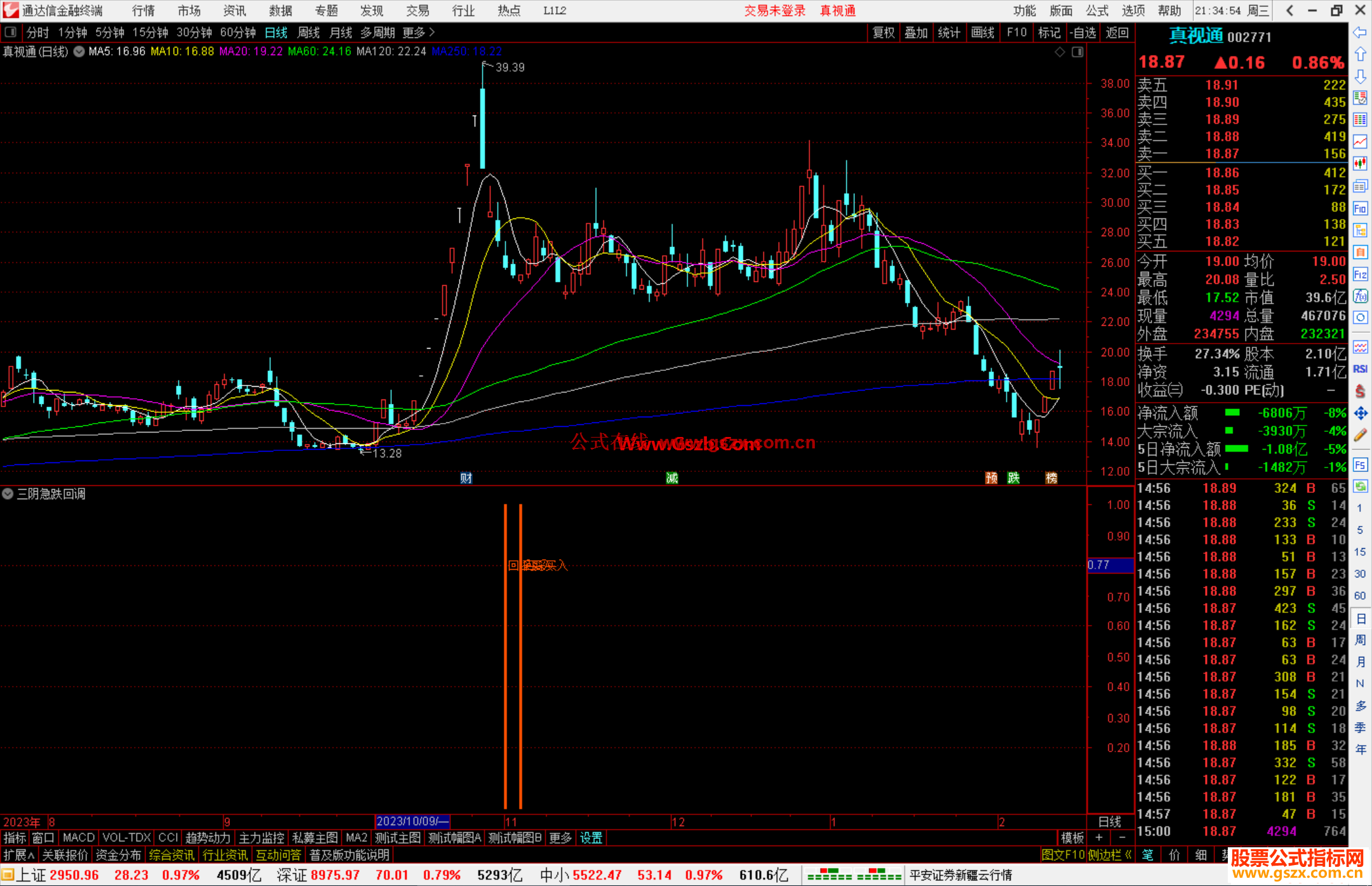Click the RSI indicator sidebar icon

tap(1360, 369)
